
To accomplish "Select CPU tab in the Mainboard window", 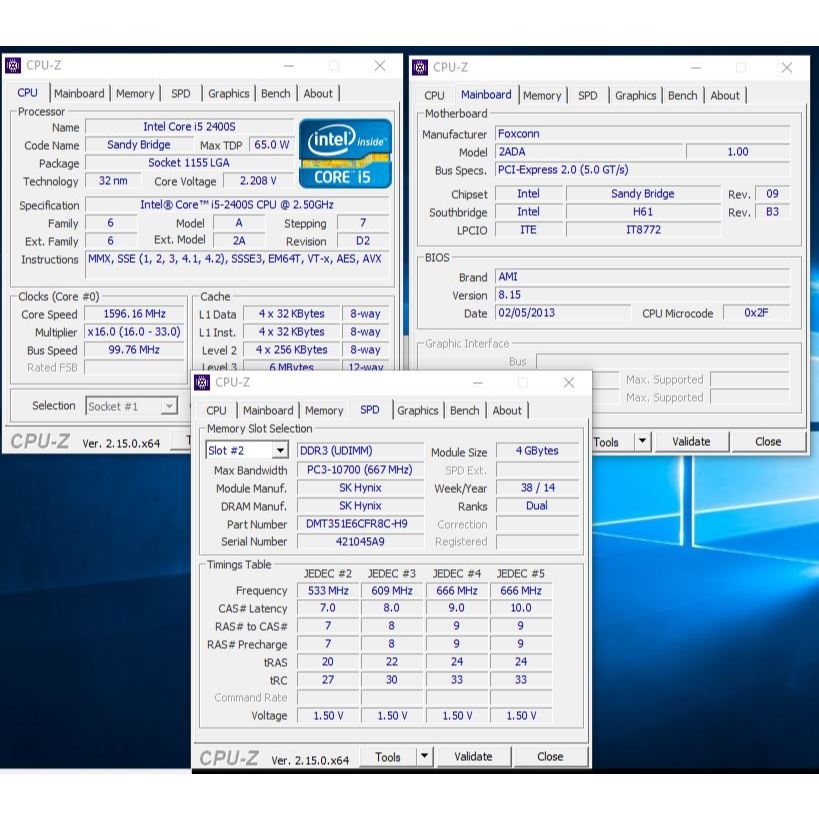I will point(434,96).
